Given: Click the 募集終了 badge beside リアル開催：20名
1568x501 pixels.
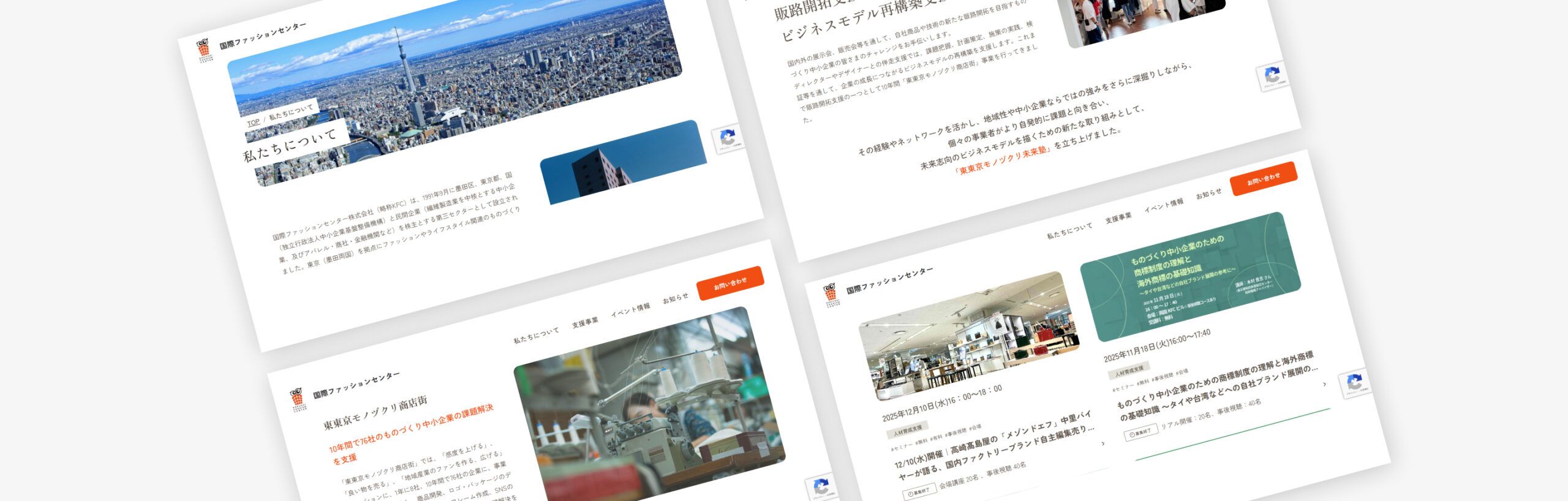Looking at the screenshot, I should pos(1140,433).
